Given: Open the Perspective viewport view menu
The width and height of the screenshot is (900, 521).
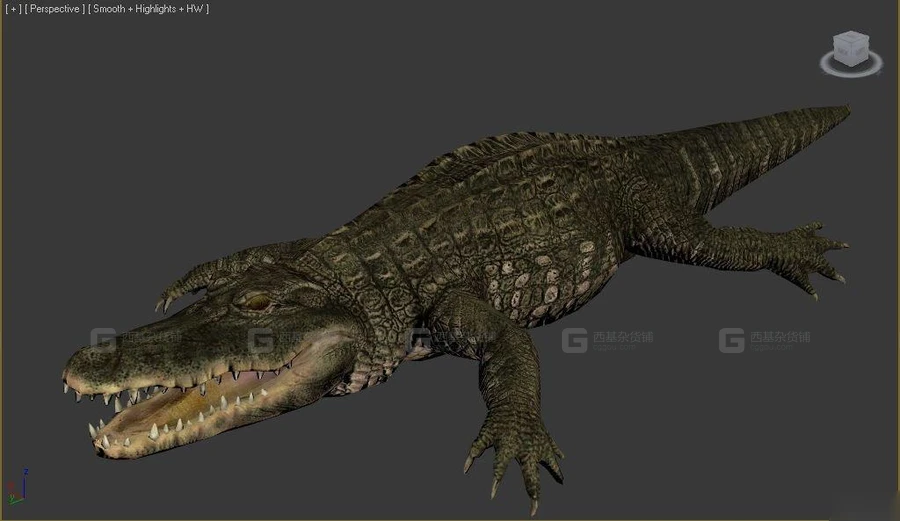Looking at the screenshot, I should (55, 9).
